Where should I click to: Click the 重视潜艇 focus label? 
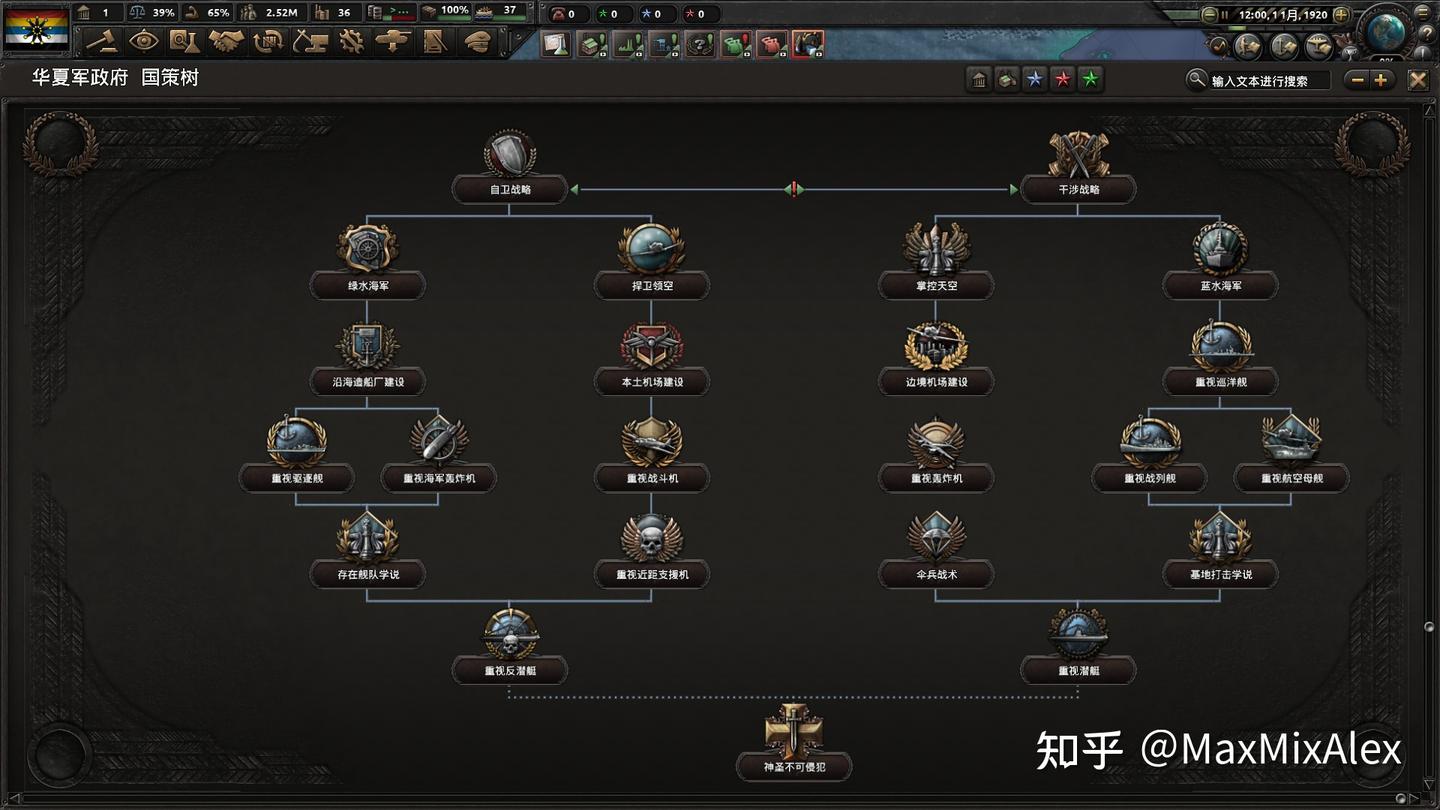(x=1079, y=670)
